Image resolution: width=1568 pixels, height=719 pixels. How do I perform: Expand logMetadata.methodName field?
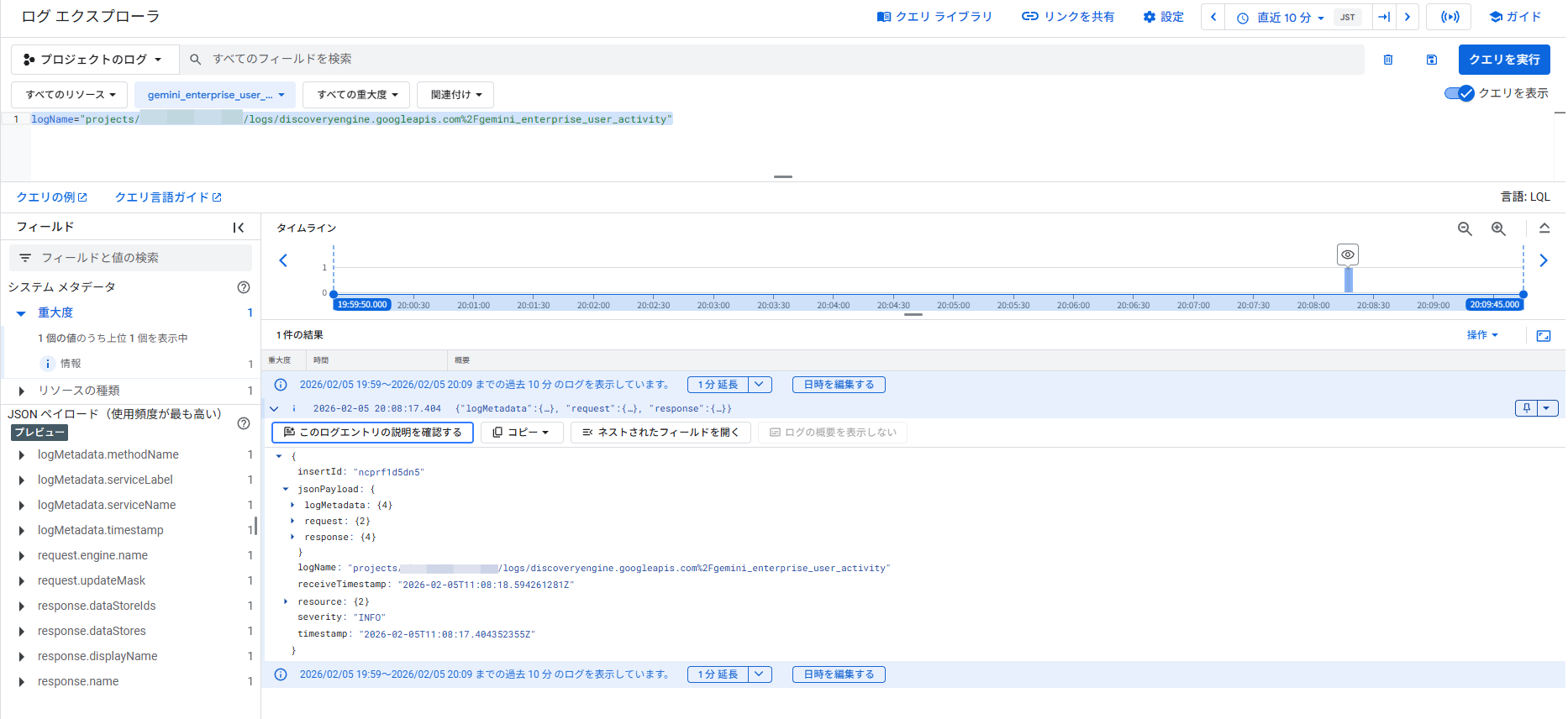[21, 454]
